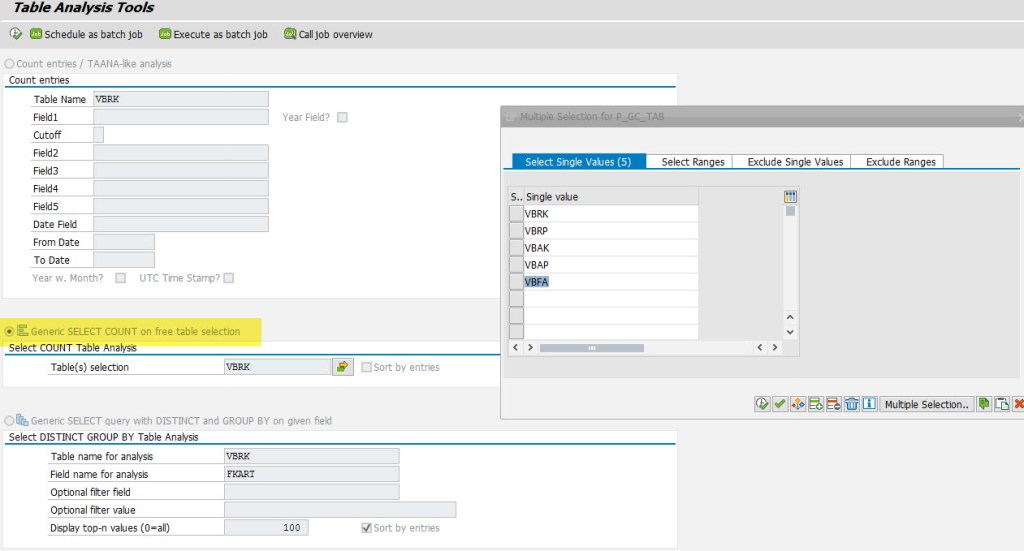Select Generic SELECT query with DISTINCT radio
Screen dimensions: 1024x551
pos(9,421)
